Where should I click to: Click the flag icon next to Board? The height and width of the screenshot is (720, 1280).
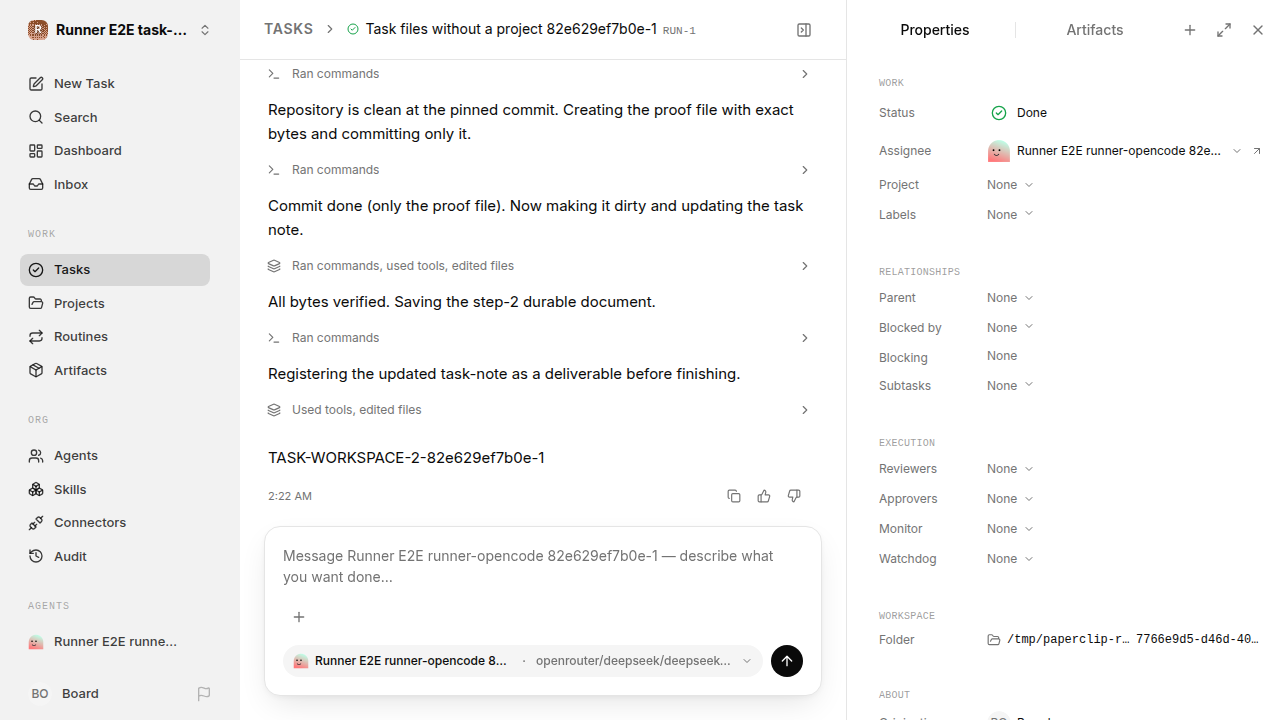tap(204, 693)
